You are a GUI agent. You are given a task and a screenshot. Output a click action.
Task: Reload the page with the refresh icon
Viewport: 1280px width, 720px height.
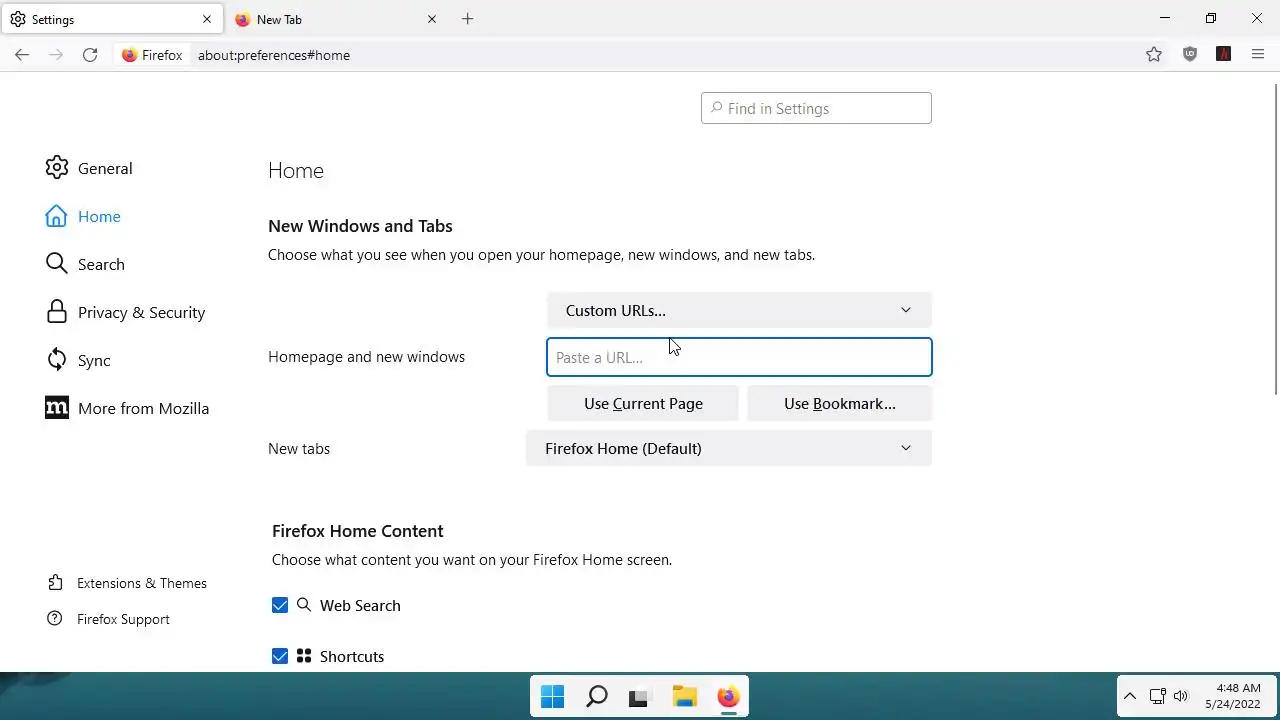[x=90, y=55]
